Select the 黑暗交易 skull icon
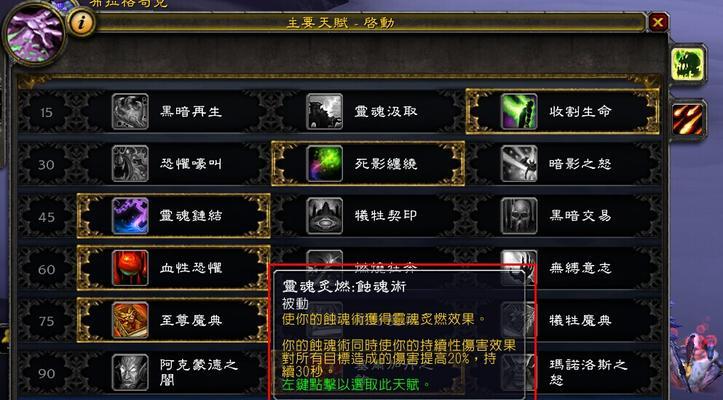The height and width of the screenshot is (400, 723). (x=519, y=216)
